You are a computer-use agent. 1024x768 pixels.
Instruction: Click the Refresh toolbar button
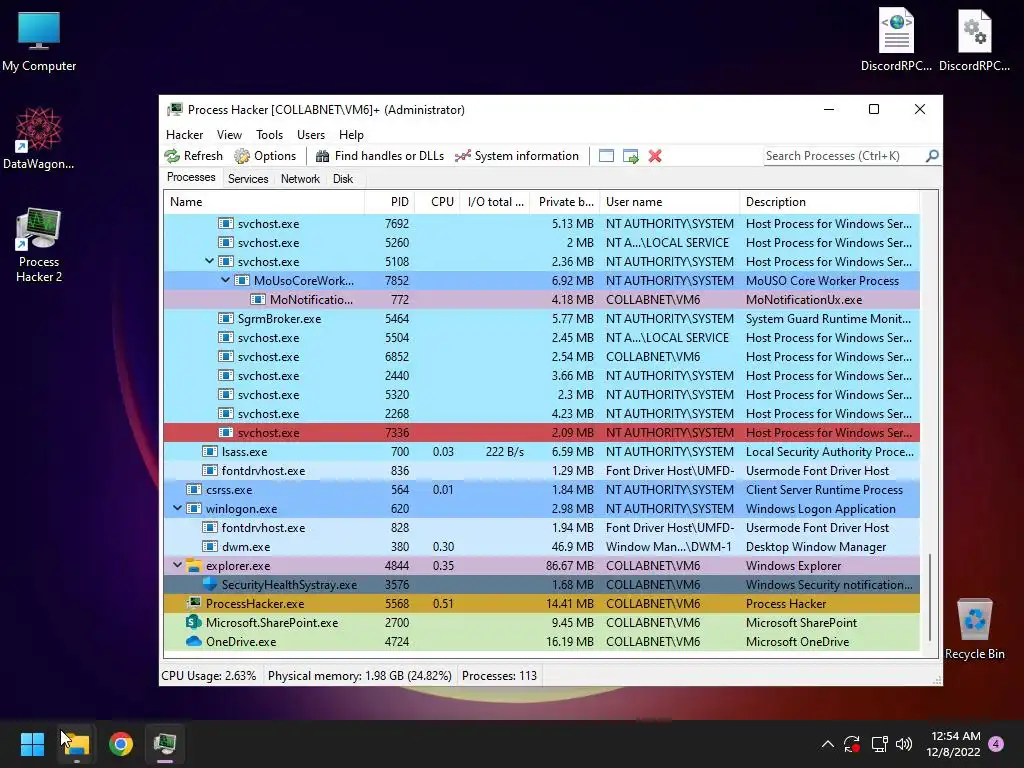click(193, 156)
